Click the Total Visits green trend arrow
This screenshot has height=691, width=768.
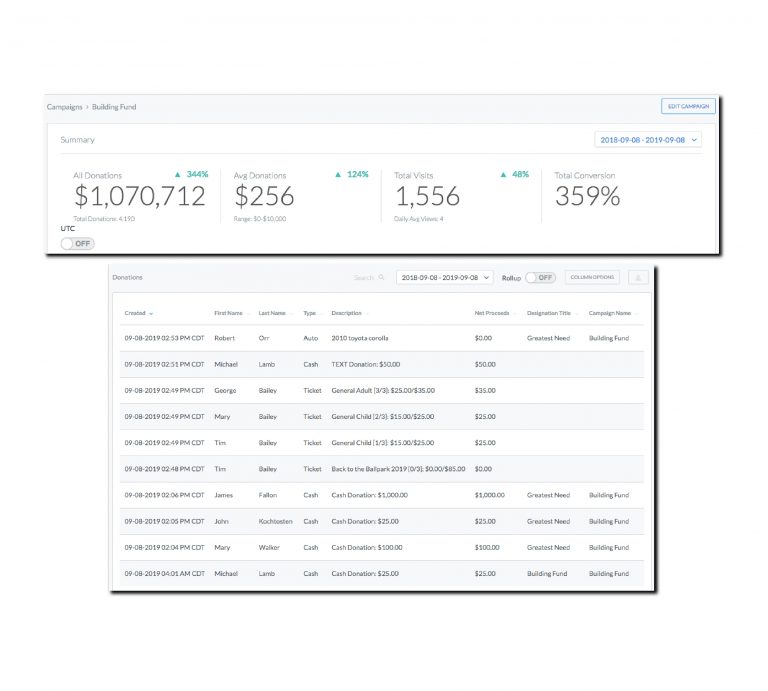(504, 174)
